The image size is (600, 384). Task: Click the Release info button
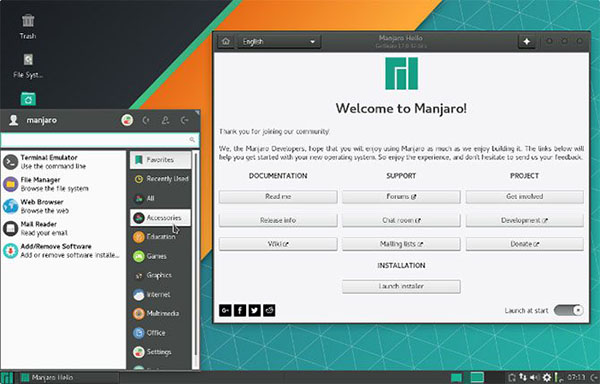278,220
